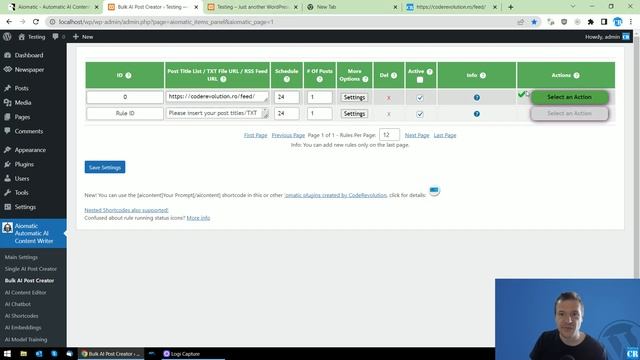The image size is (640, 360).
Task: Switch to the New Tab browser tab
Action: (351, 7)
